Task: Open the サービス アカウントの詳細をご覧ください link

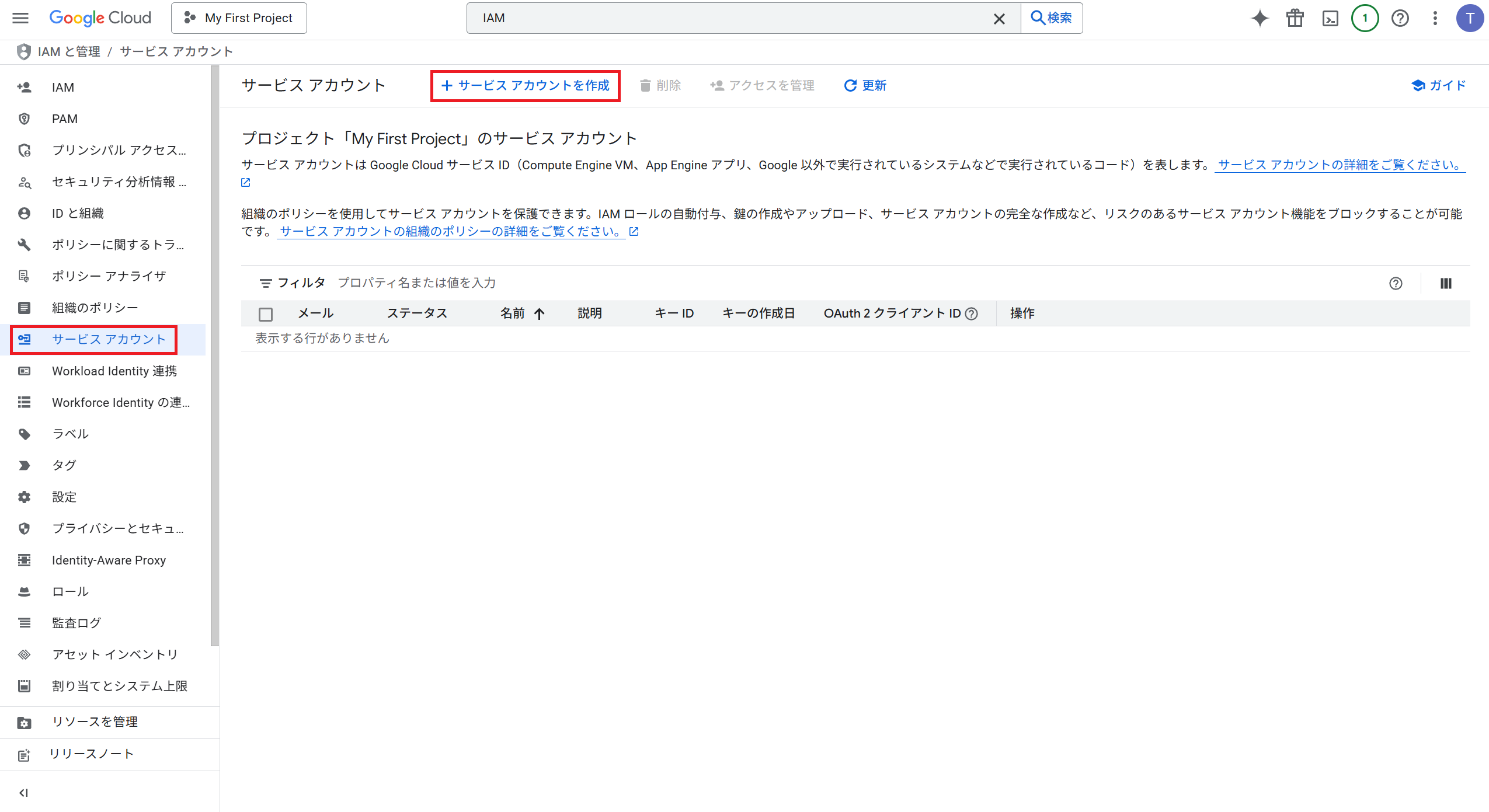Action: pyautogui.click(x=1339, y=165)
